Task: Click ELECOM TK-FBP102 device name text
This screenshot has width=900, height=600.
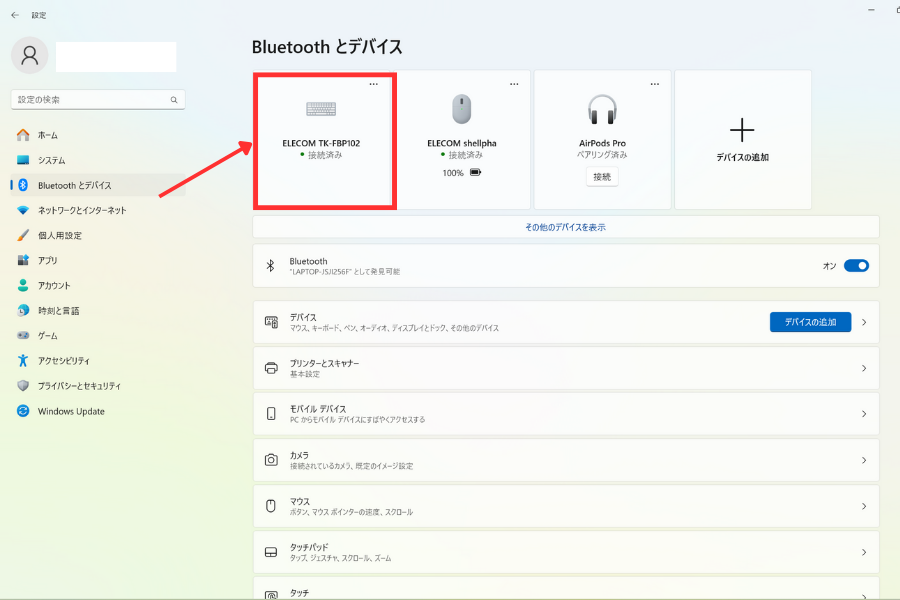Action: (x=321, y=143)
